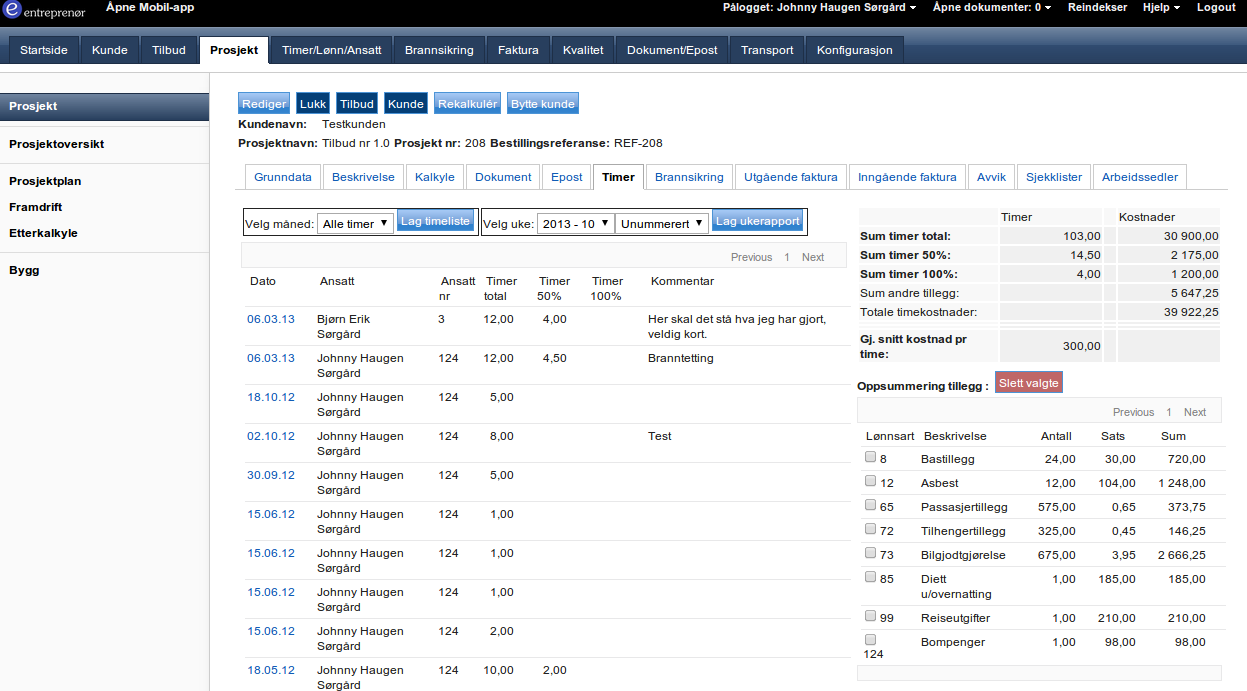The height and width of the screenshot is (691, 1247).
Task: Click the Reindekser link
Action: (1097, 7)
